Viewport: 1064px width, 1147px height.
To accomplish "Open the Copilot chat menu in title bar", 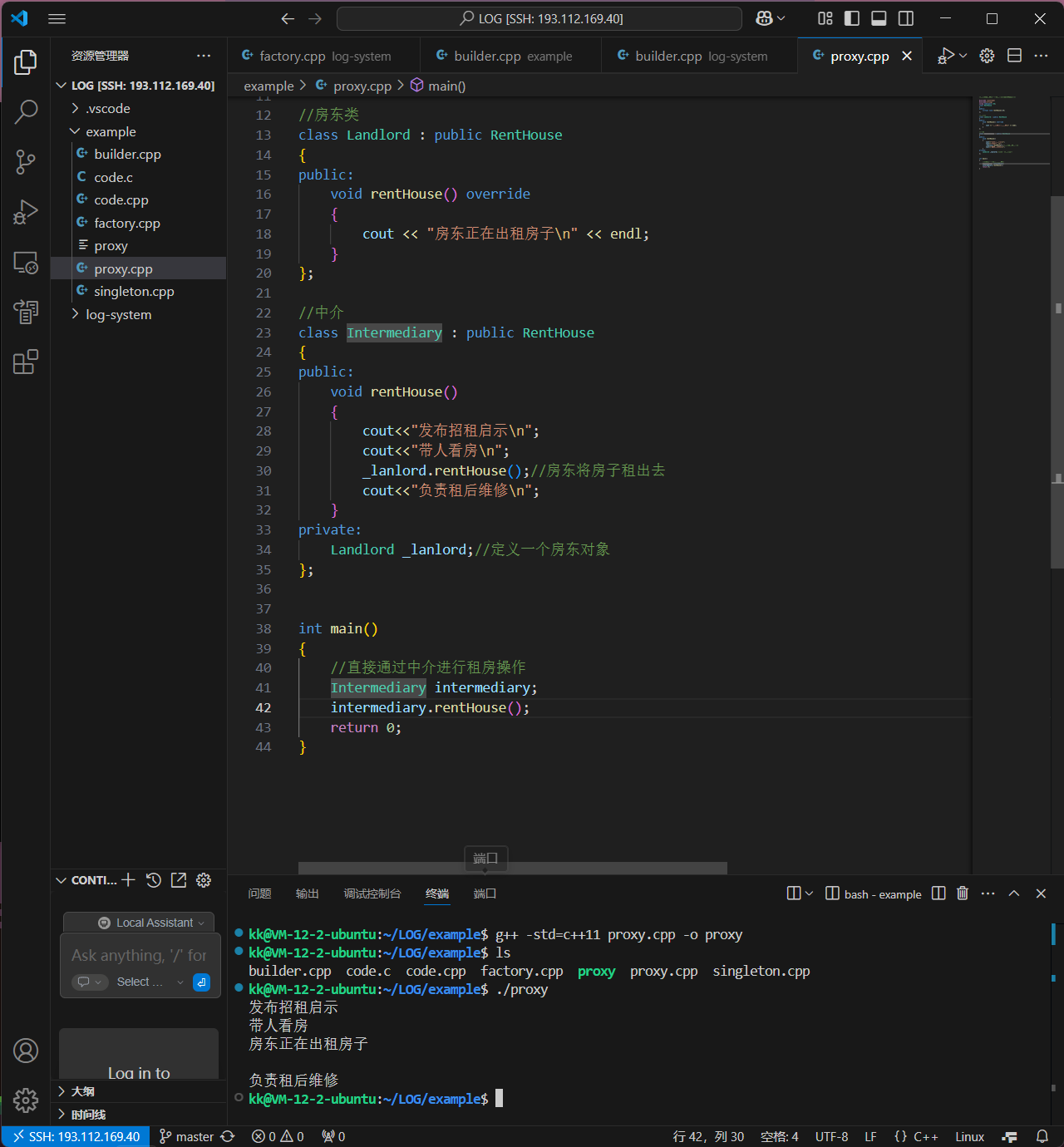I will point(770,18).
